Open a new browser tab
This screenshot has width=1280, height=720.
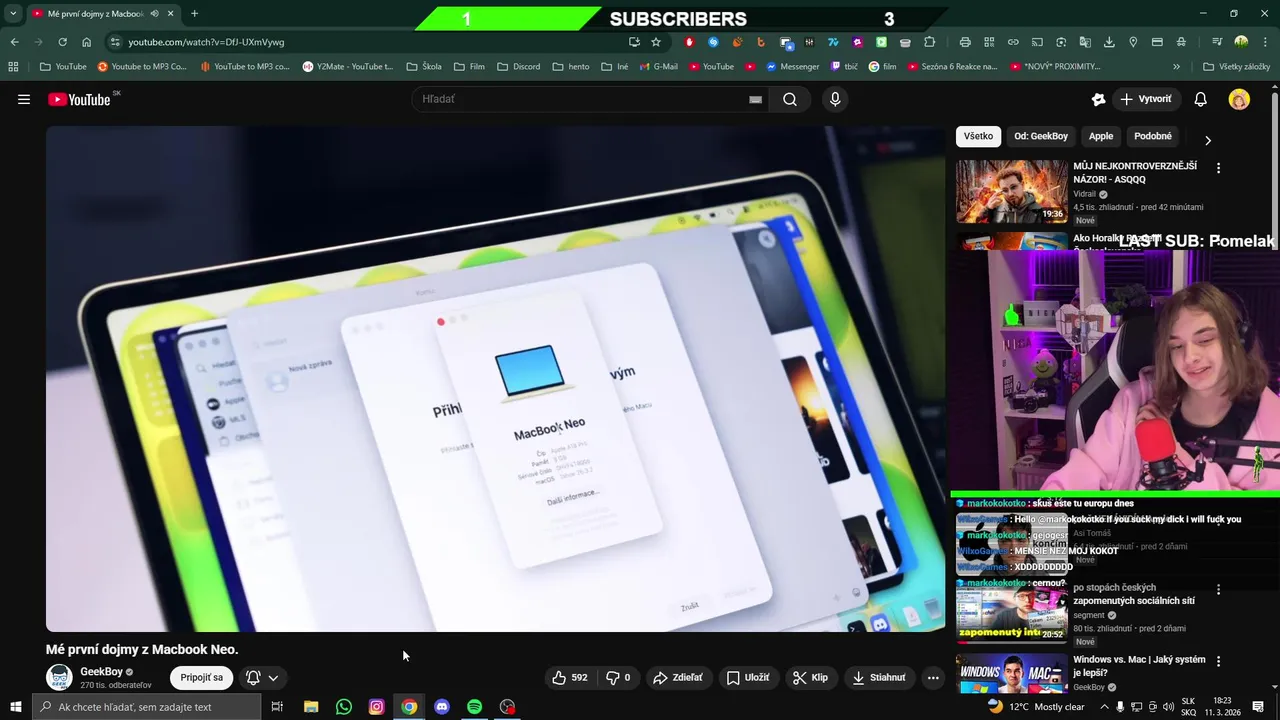(x=194, y=14)
